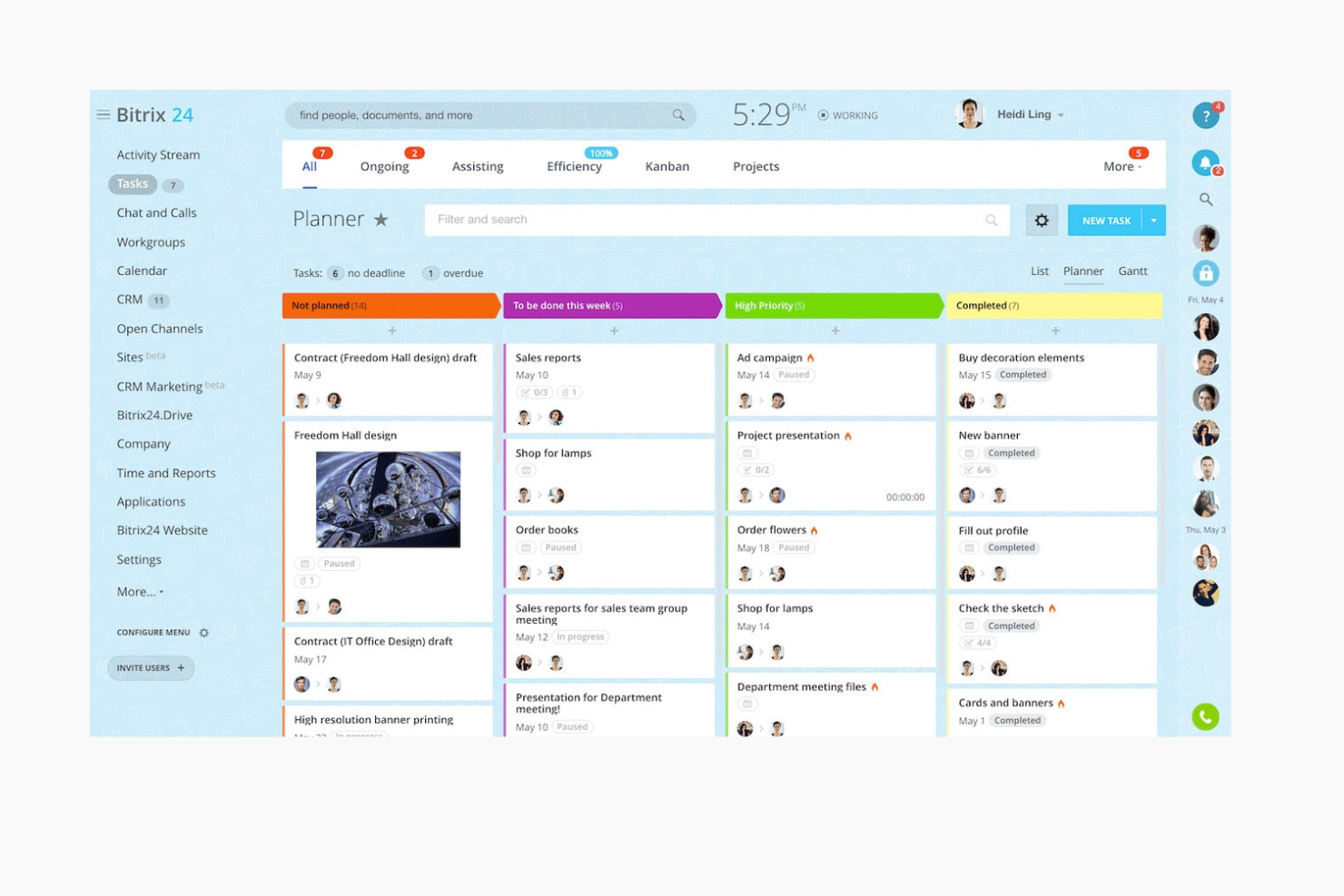The width and height of the screenshot is (1344, 896).
Task: Click the 0/2 checklist on Project presentation card
Action: click(756, 469)
